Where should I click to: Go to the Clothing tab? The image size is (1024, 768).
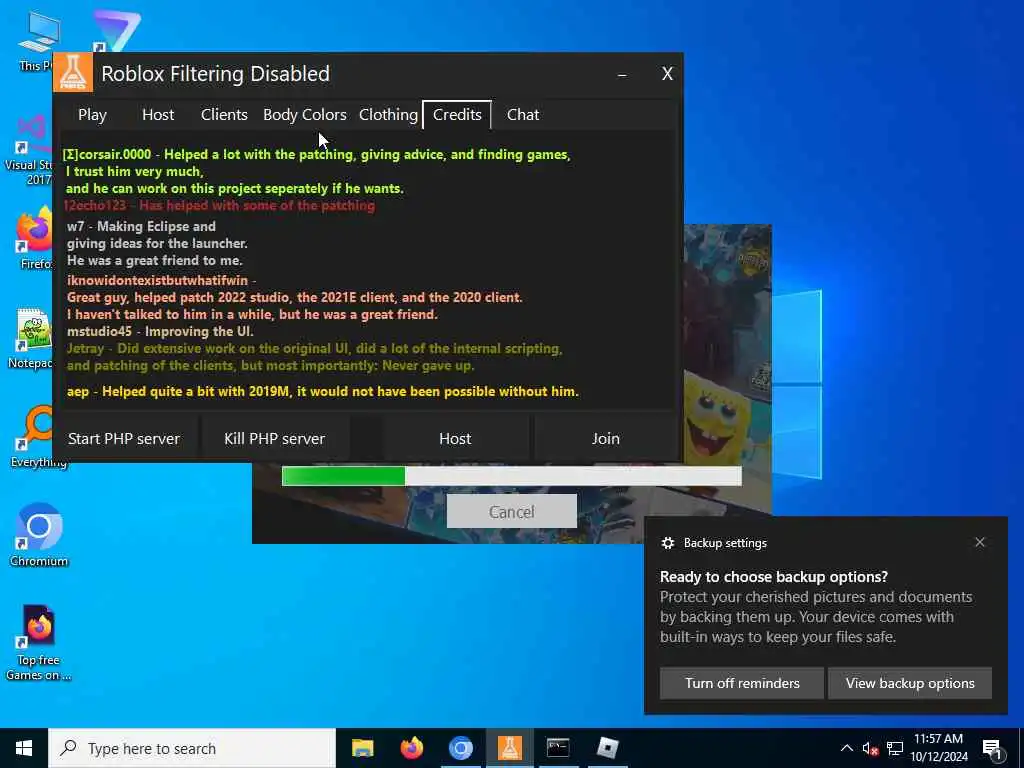click(x=388, y=114)
